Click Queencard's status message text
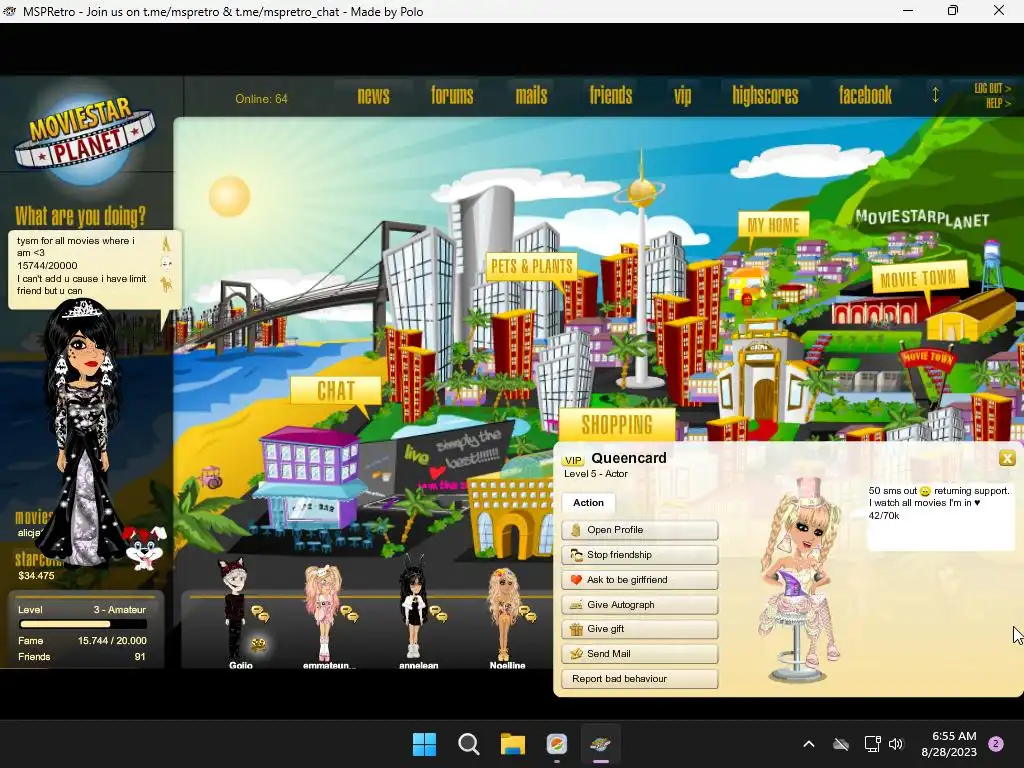The image size is (1024, 768). (939, 503)
